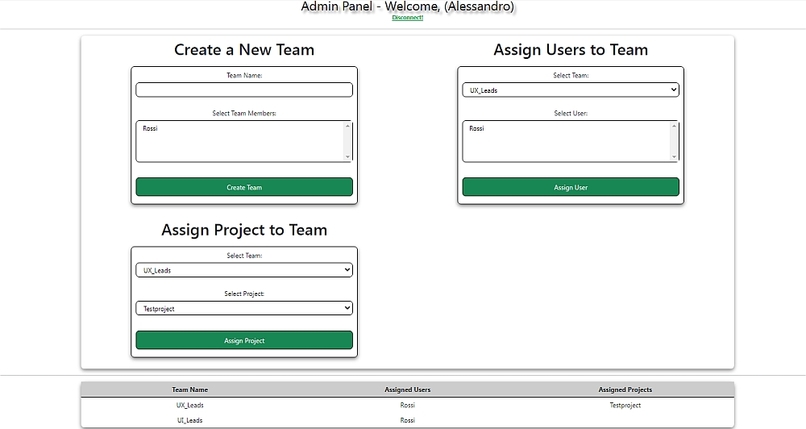Click the up arrow of the Select User list scrollbar
Screen dimensions: 806x429
pos(674,126)
